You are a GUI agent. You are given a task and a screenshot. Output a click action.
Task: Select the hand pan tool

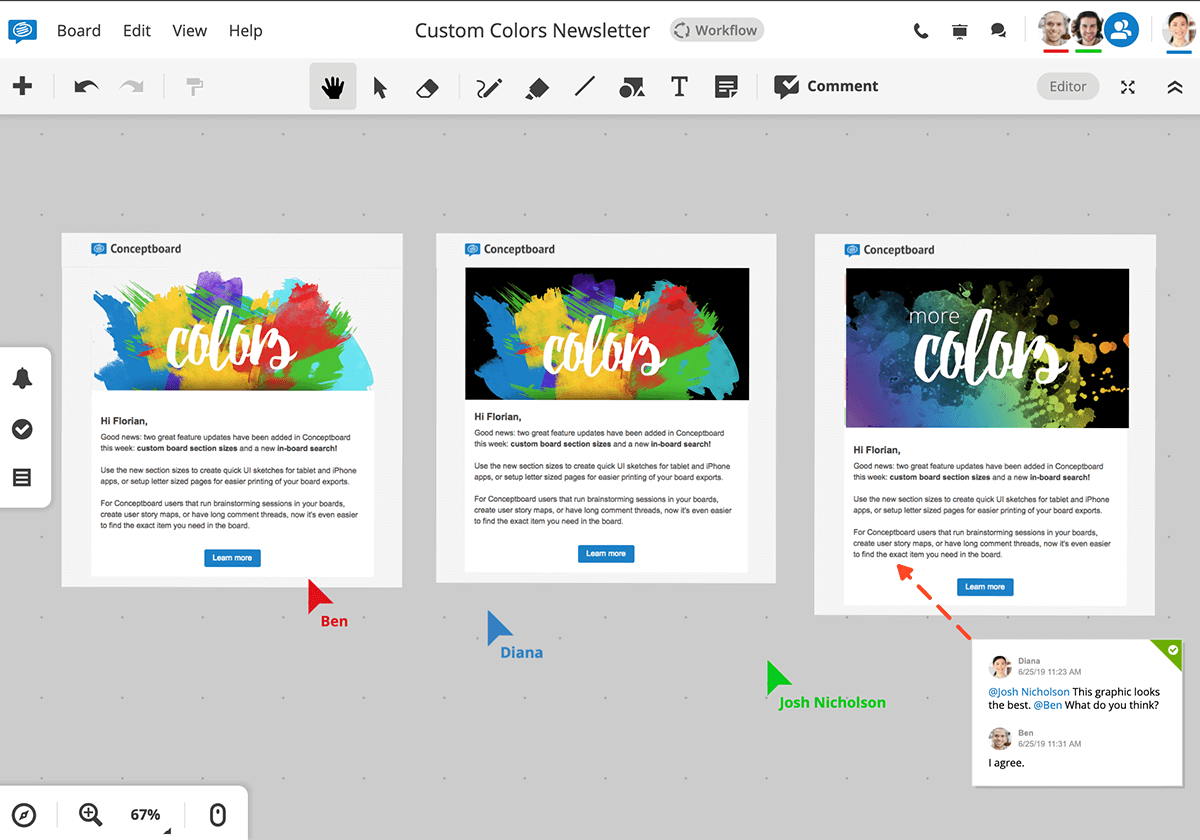click(333, 87)
